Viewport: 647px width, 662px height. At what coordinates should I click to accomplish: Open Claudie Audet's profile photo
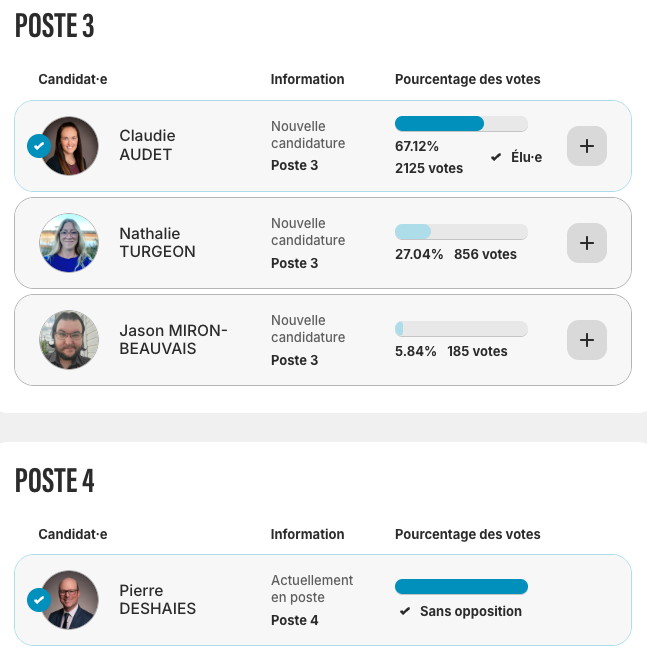pos(70,146)
